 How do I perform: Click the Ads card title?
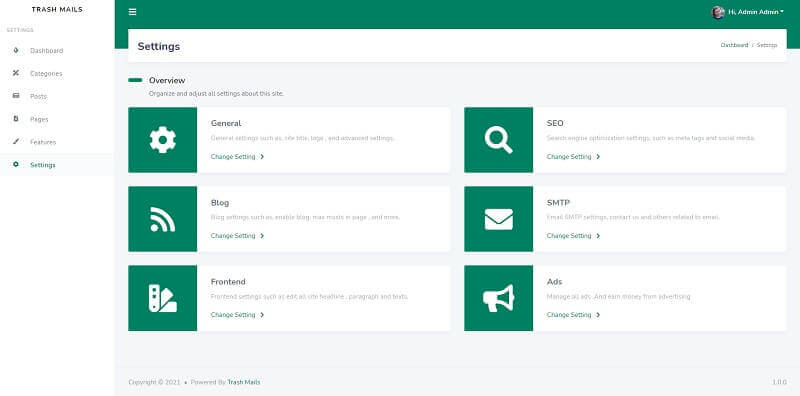(x=554, y=282)
